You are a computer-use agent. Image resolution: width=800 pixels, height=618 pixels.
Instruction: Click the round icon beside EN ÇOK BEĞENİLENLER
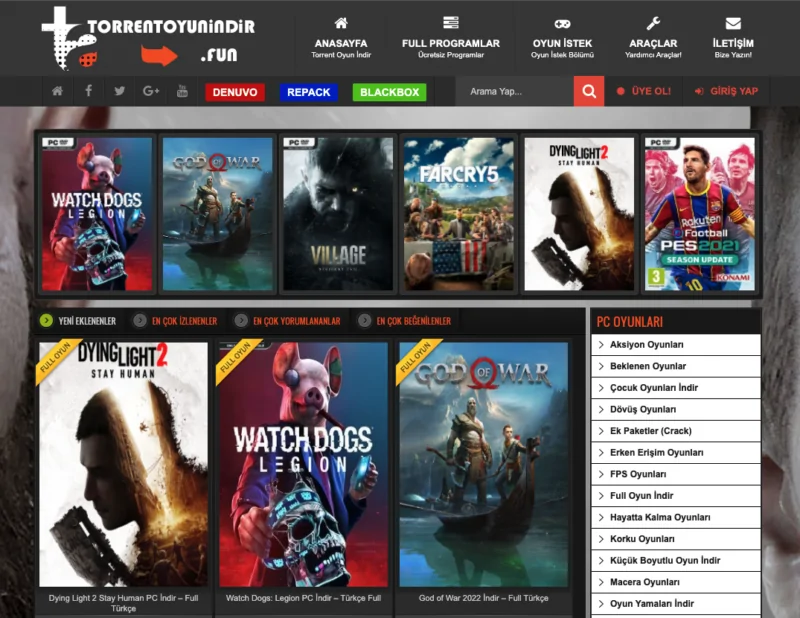[x=364, y=320]
